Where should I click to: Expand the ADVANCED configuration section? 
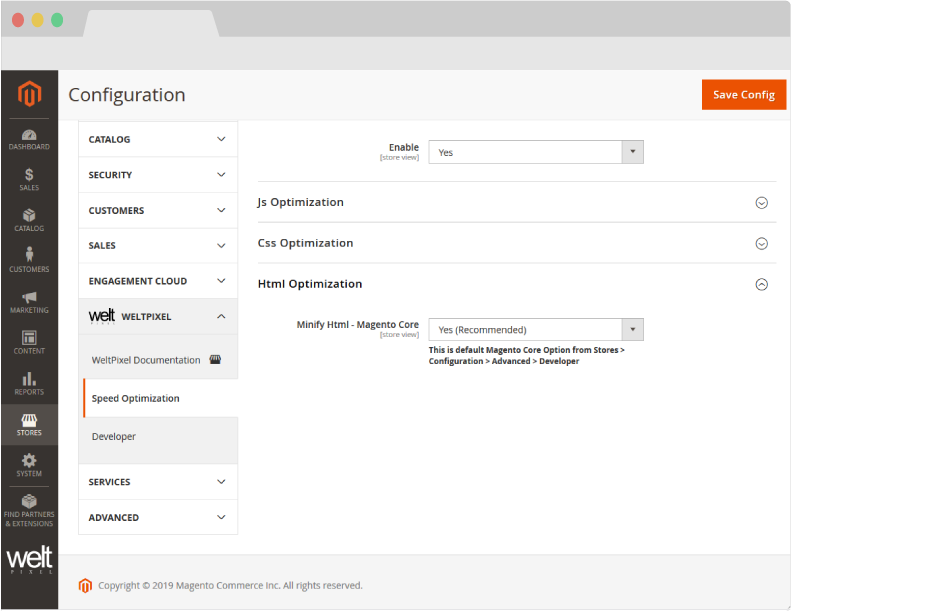point(157,517)
